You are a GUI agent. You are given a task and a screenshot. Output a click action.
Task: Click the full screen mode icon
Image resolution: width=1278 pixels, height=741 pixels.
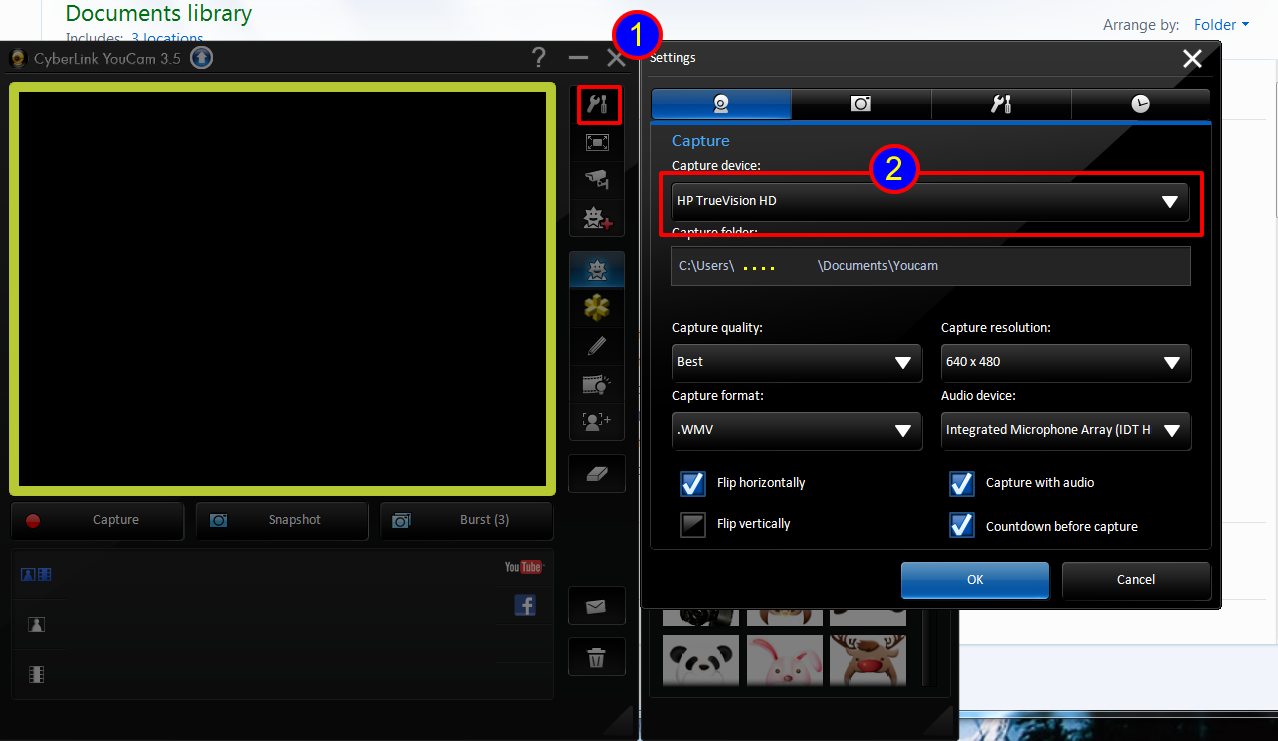click(x=597, y=143)
